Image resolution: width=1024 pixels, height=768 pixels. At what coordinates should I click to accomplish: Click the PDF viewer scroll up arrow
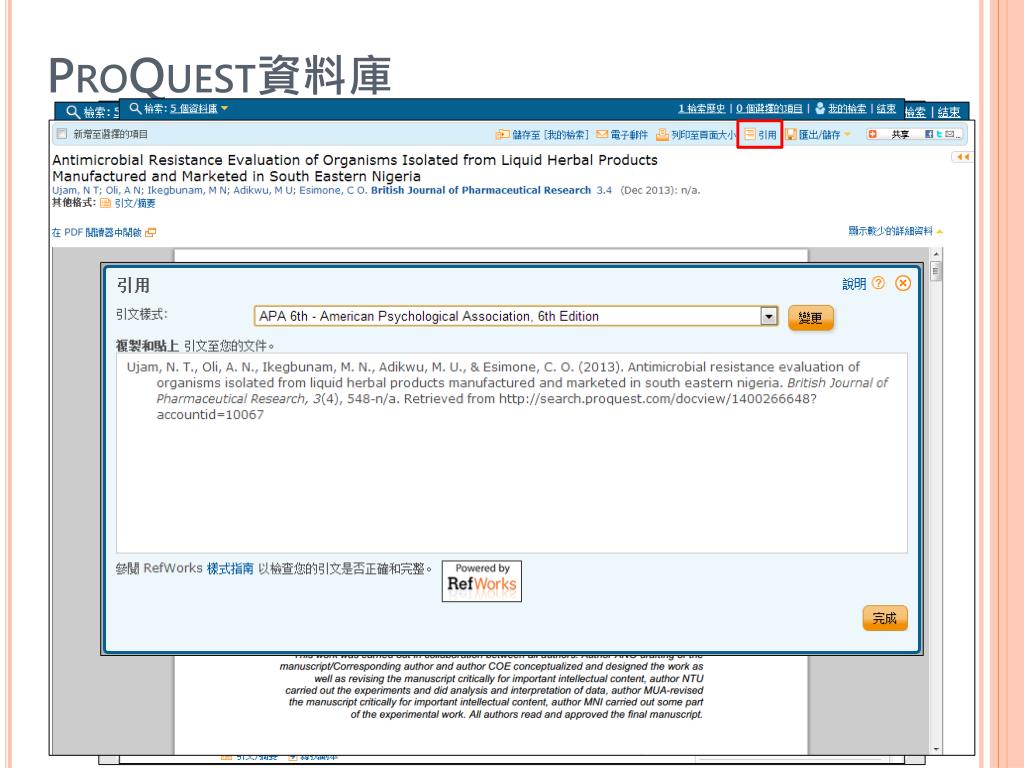tap(936, 253)
